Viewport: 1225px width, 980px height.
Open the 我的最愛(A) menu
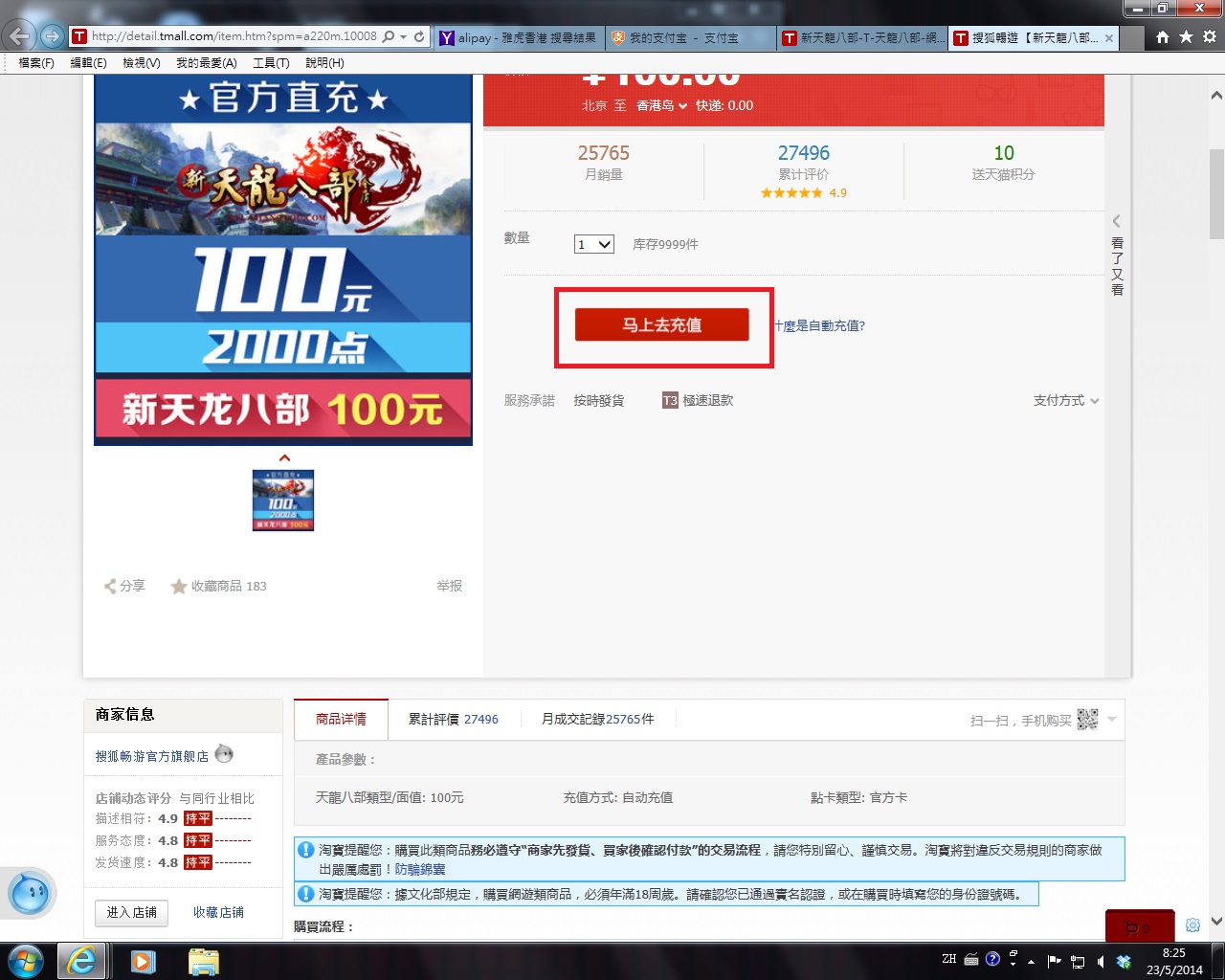point(207,62)
